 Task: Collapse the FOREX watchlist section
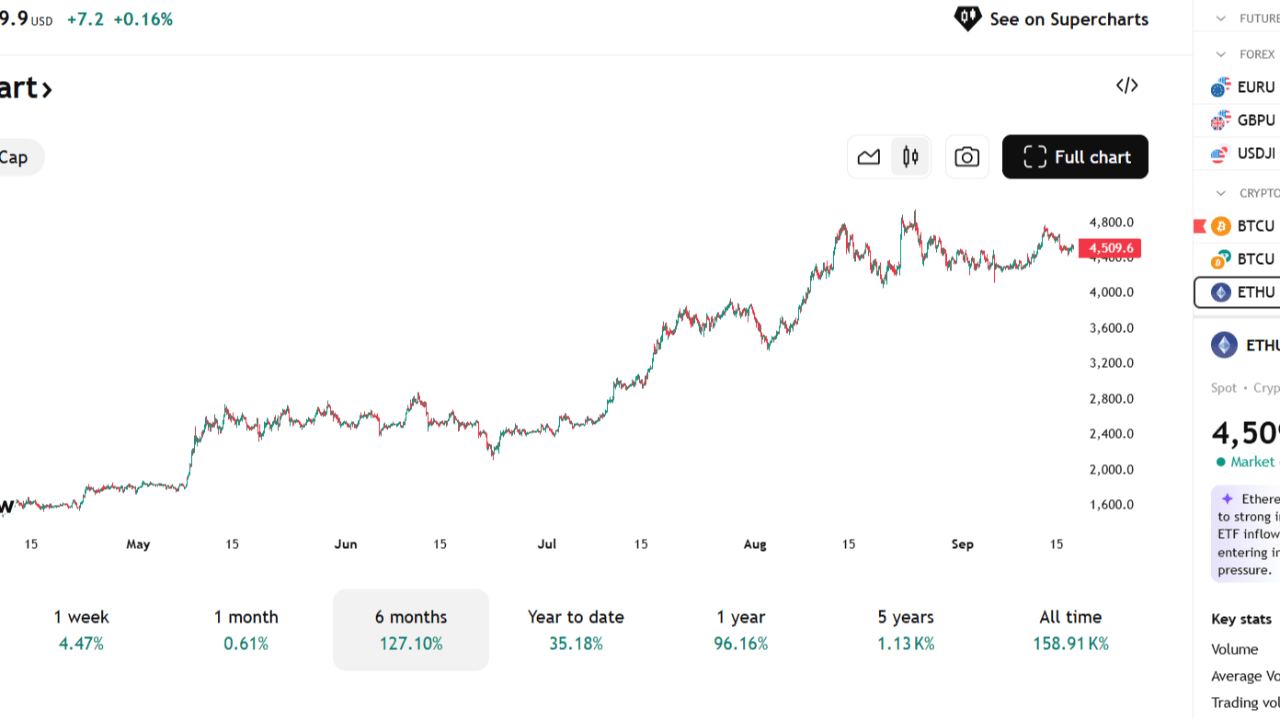[x=1221, y=54]
